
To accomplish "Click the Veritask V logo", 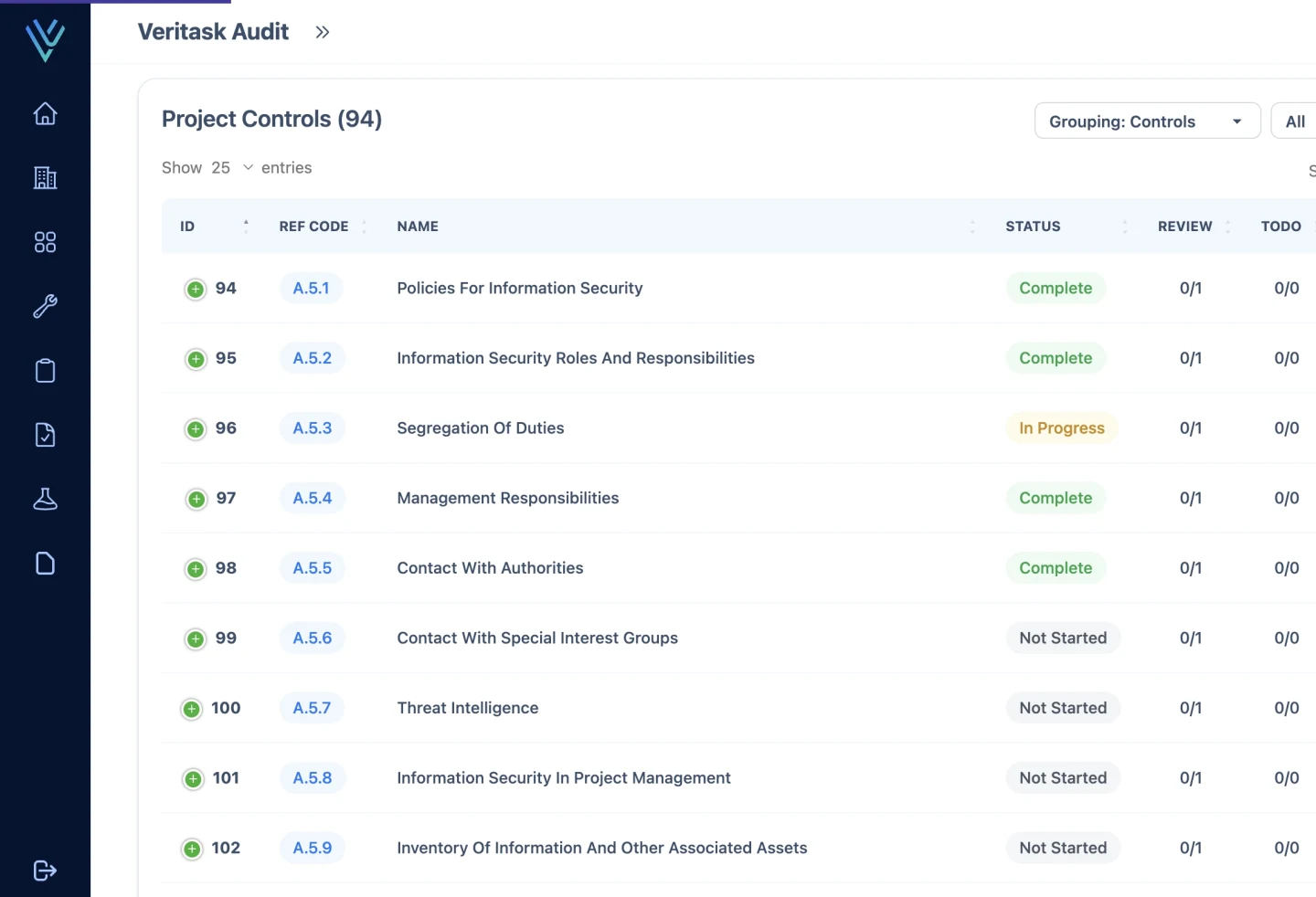I will (x=45, y=40).
